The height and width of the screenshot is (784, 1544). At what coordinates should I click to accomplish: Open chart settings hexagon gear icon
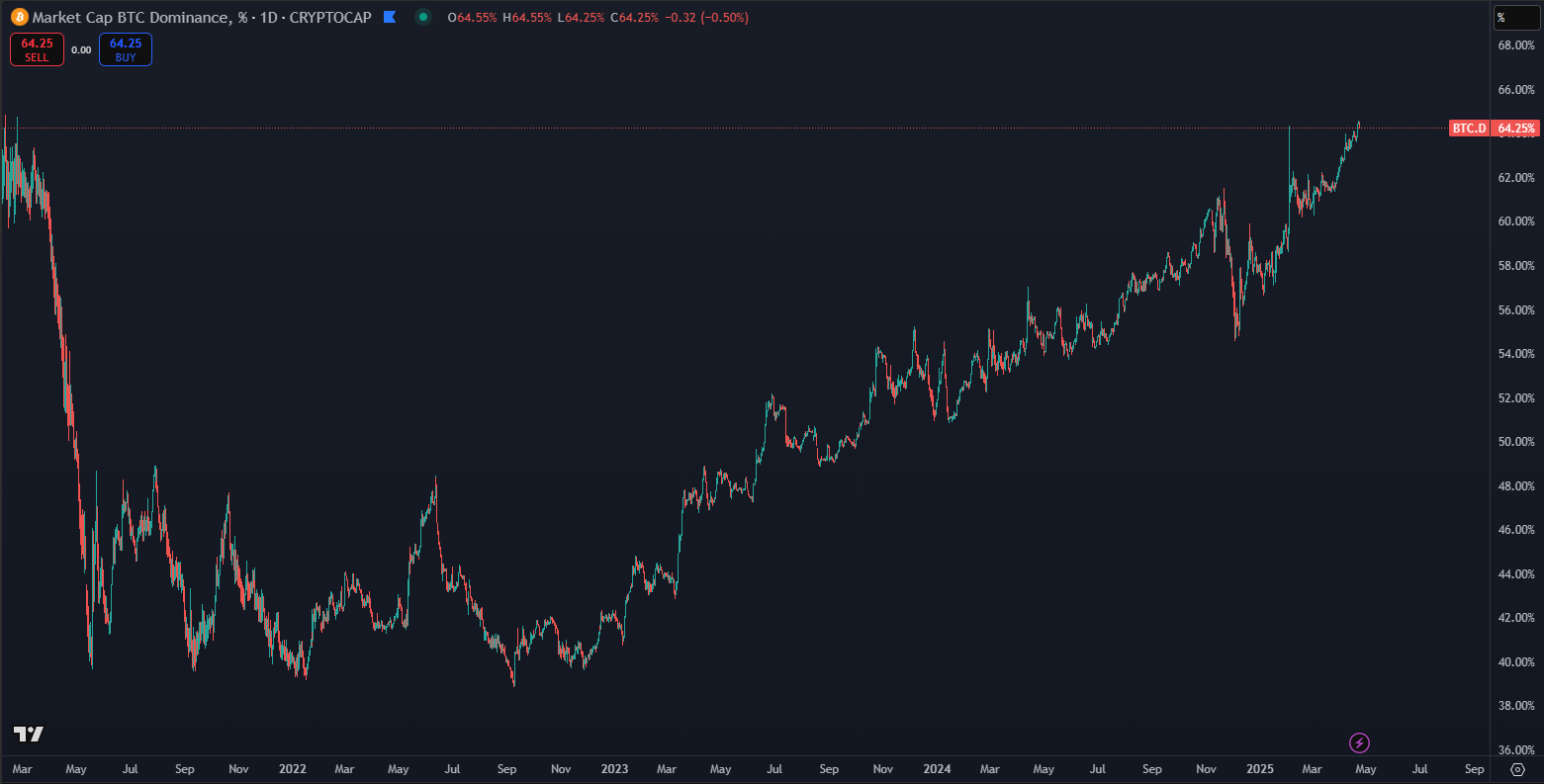pos(1518,769)
